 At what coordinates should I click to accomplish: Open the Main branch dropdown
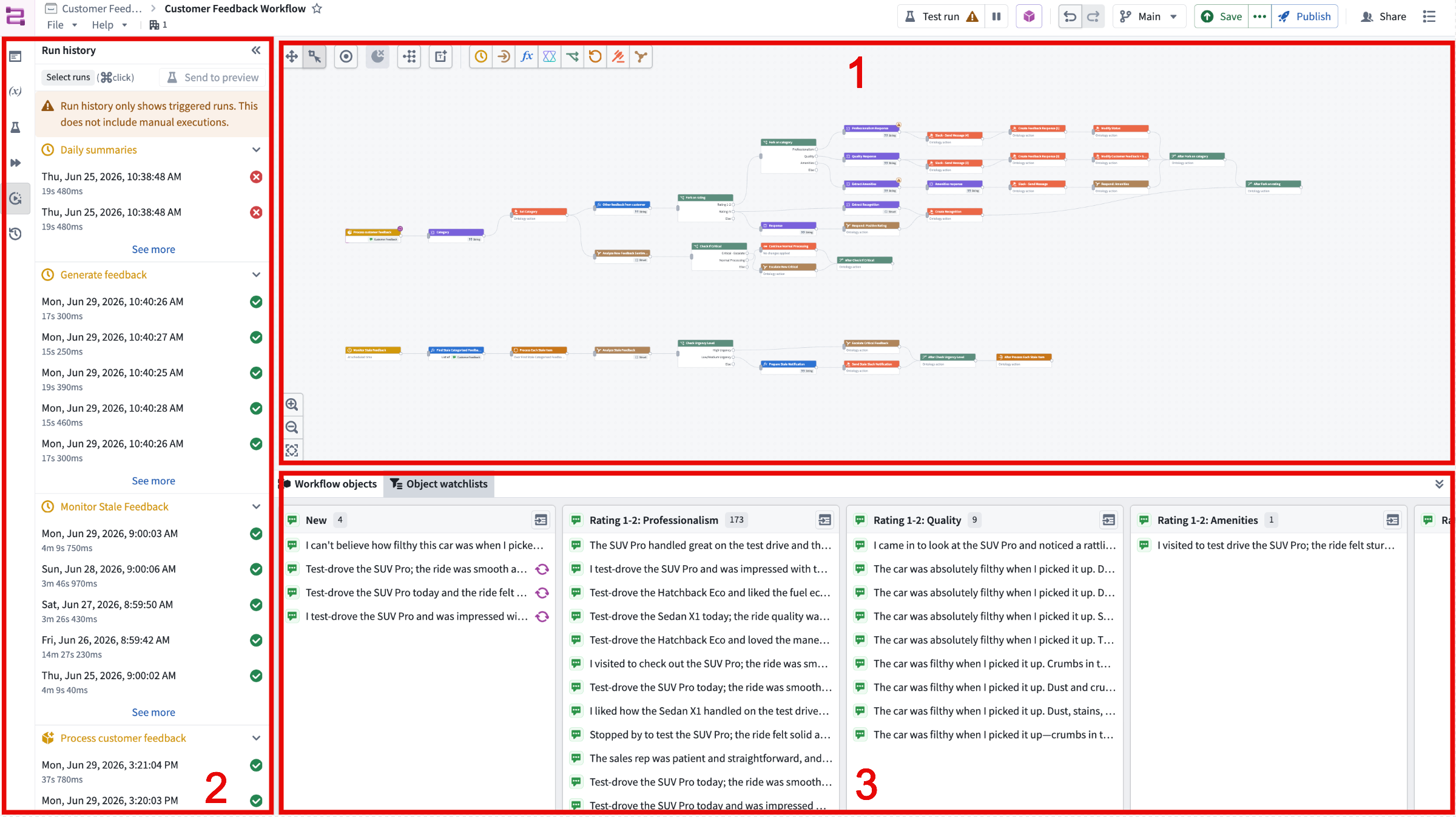[1149, 16]
